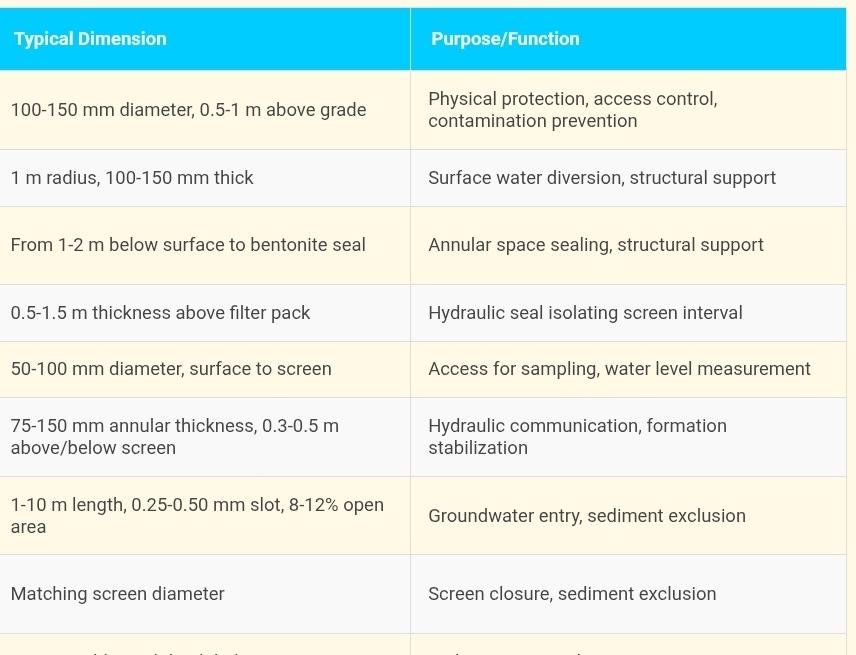Select the 'From 1-2 m below surface' cell
Screen dimensions: 856x655
188,245
